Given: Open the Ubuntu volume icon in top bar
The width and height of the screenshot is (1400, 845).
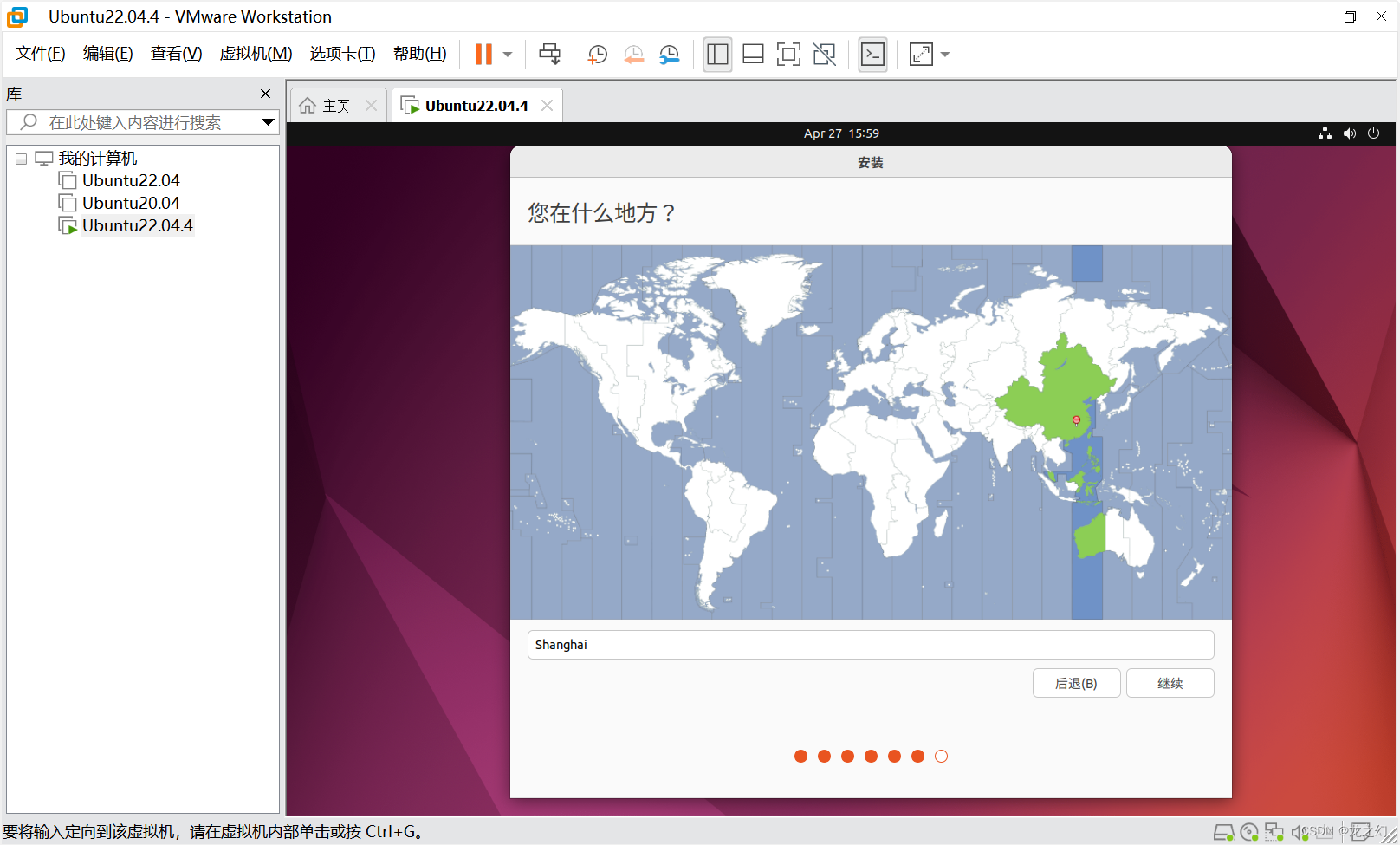Looking at the screenshot, I should pos(1349,133).
